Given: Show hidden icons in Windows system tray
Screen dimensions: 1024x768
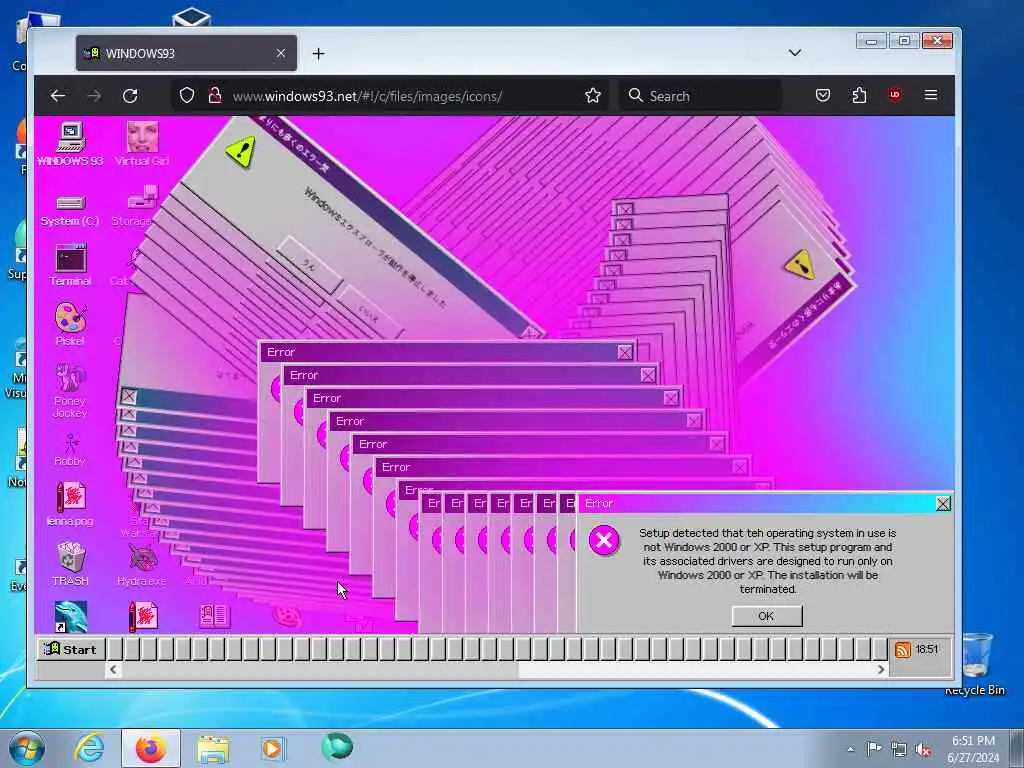Looking at the screenshot, I should click(850, 749).
